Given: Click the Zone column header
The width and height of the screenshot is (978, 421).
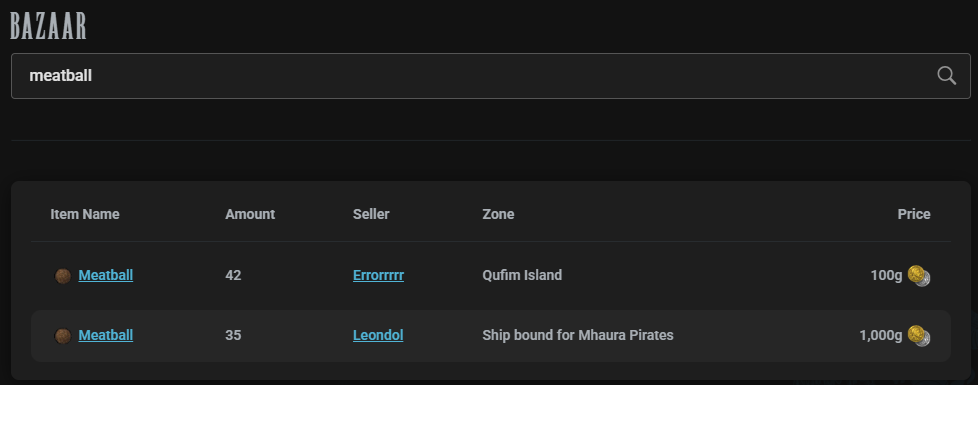Looking at the screenshot, I should pyautogui.click(x=498, y=214).
